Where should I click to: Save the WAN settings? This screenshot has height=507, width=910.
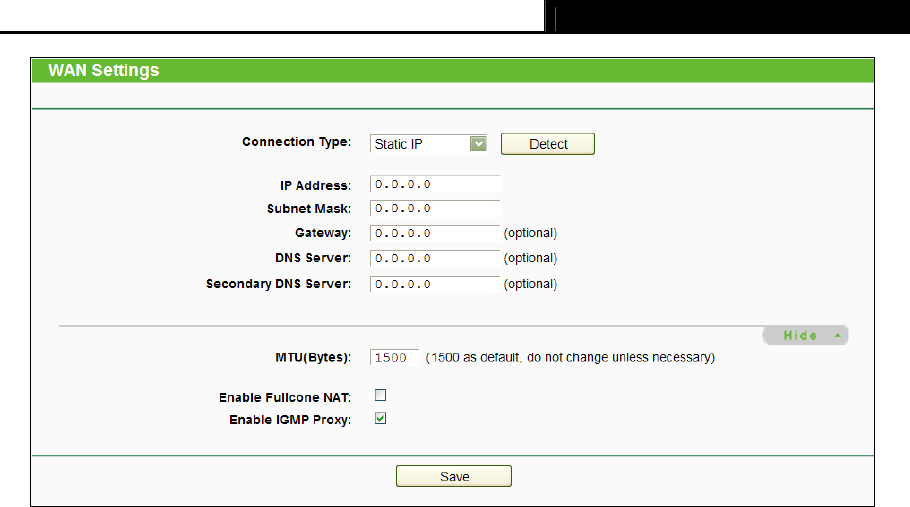(454, 476)
